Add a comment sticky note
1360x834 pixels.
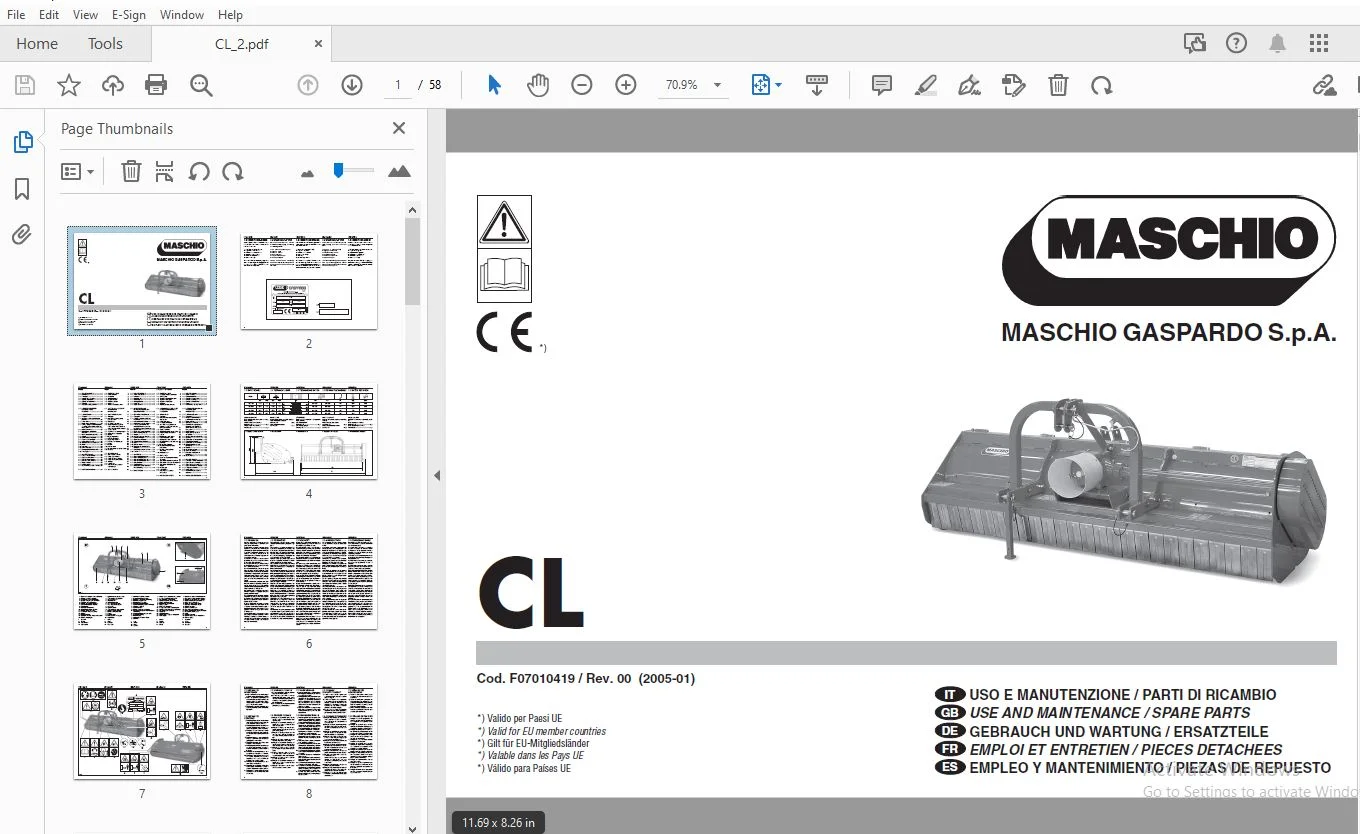pos(882,86)
